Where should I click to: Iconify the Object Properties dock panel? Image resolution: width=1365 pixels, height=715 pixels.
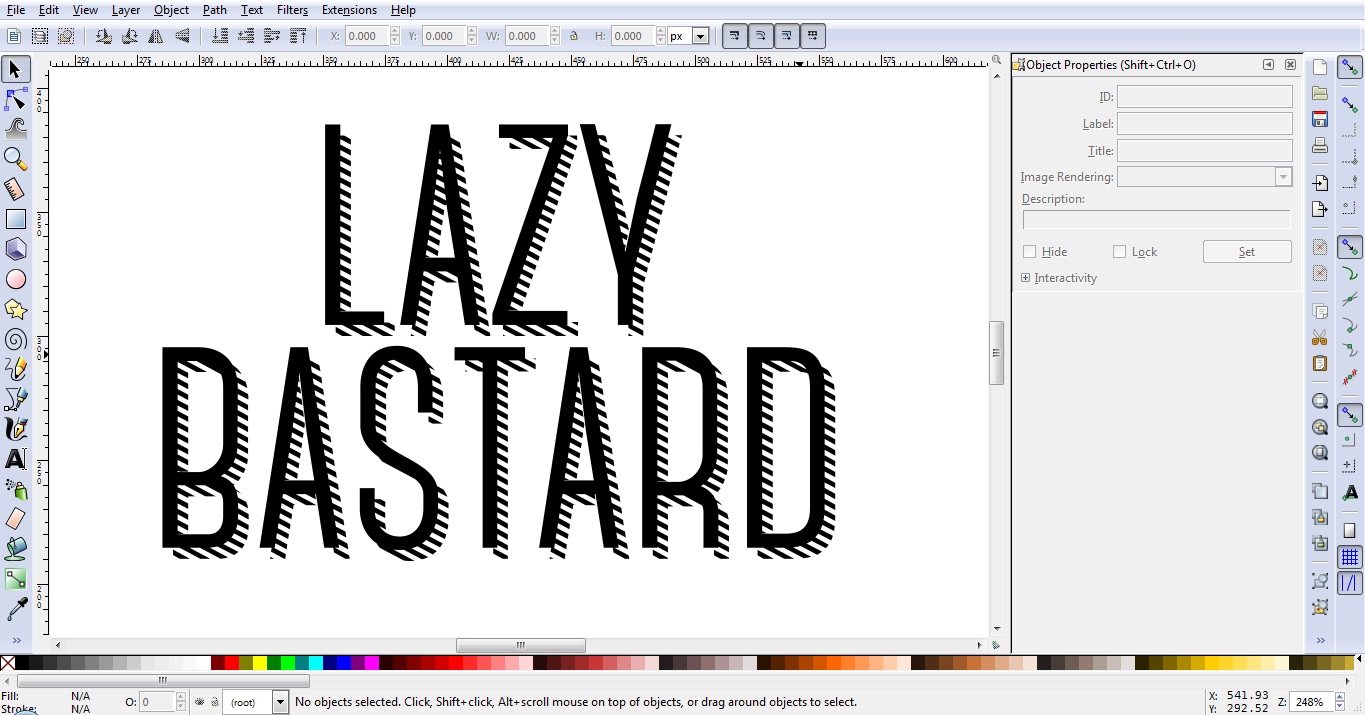click(x=1268, y=65)
